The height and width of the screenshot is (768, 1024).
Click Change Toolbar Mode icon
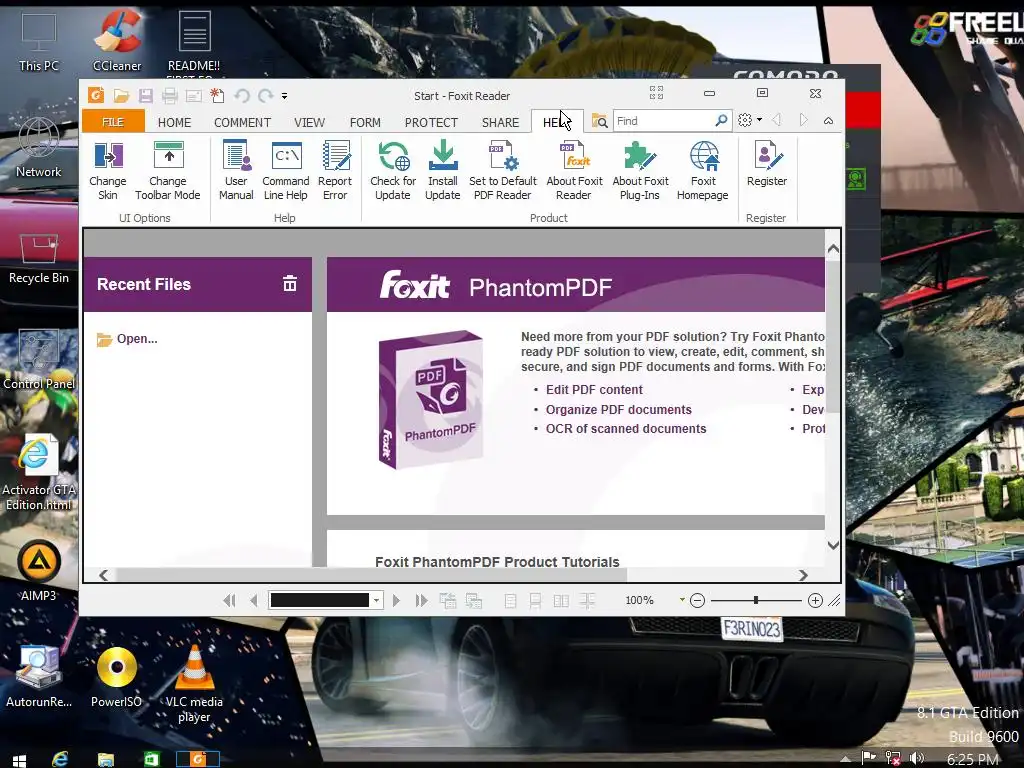pyautogui.click(x=168, y=171)
